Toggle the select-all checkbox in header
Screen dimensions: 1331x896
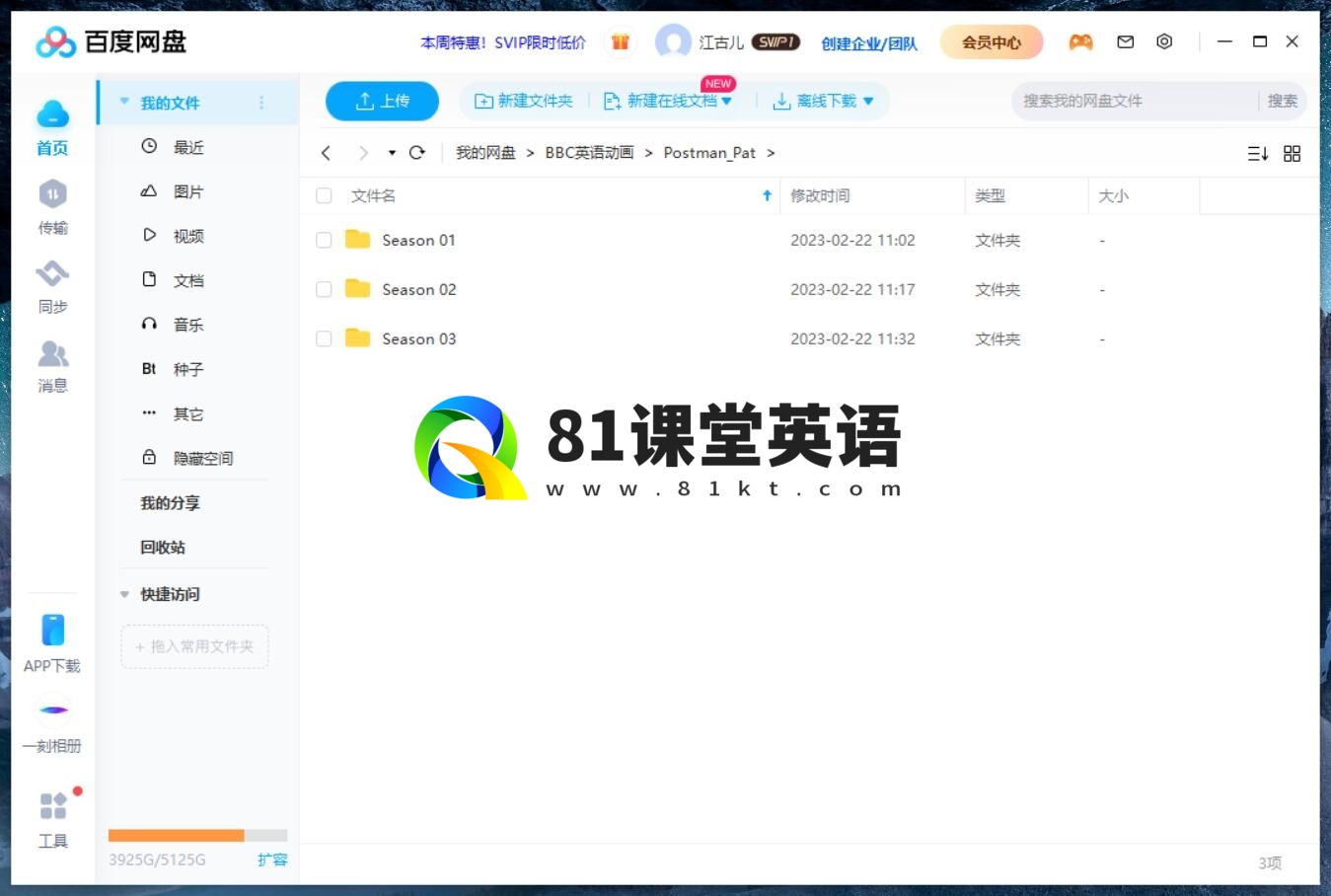click(x=324, y=195)
